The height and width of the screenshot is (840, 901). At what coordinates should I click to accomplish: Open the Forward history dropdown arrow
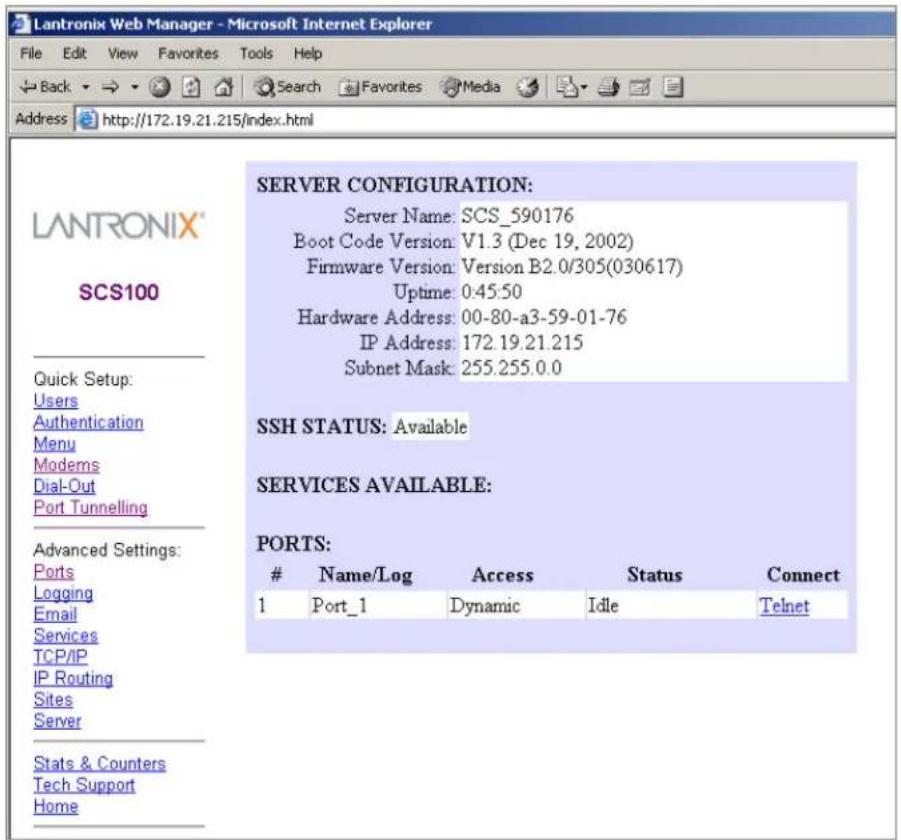(x=134, y=87)
